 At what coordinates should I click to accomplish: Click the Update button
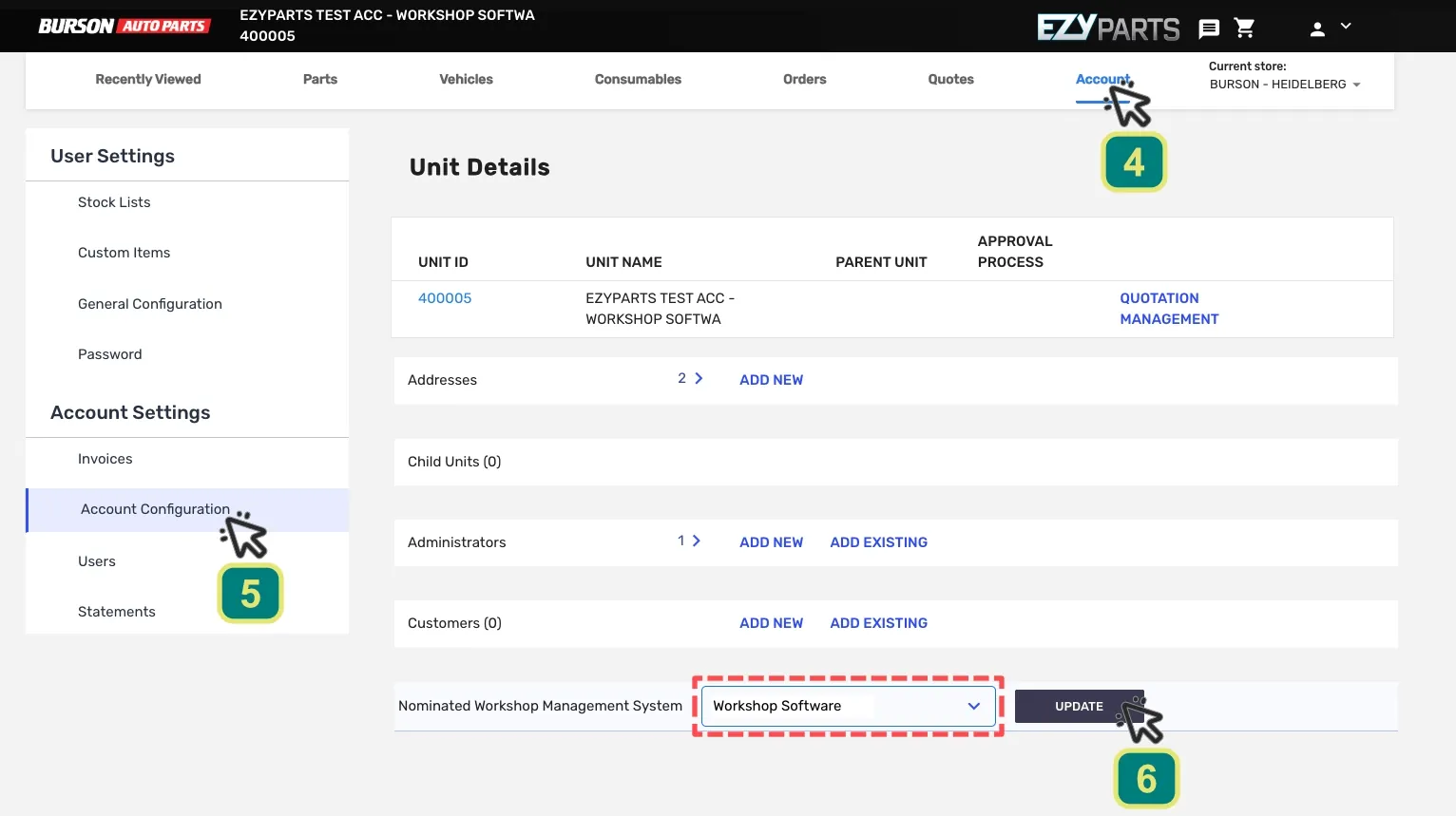[x=1079, y=706]
